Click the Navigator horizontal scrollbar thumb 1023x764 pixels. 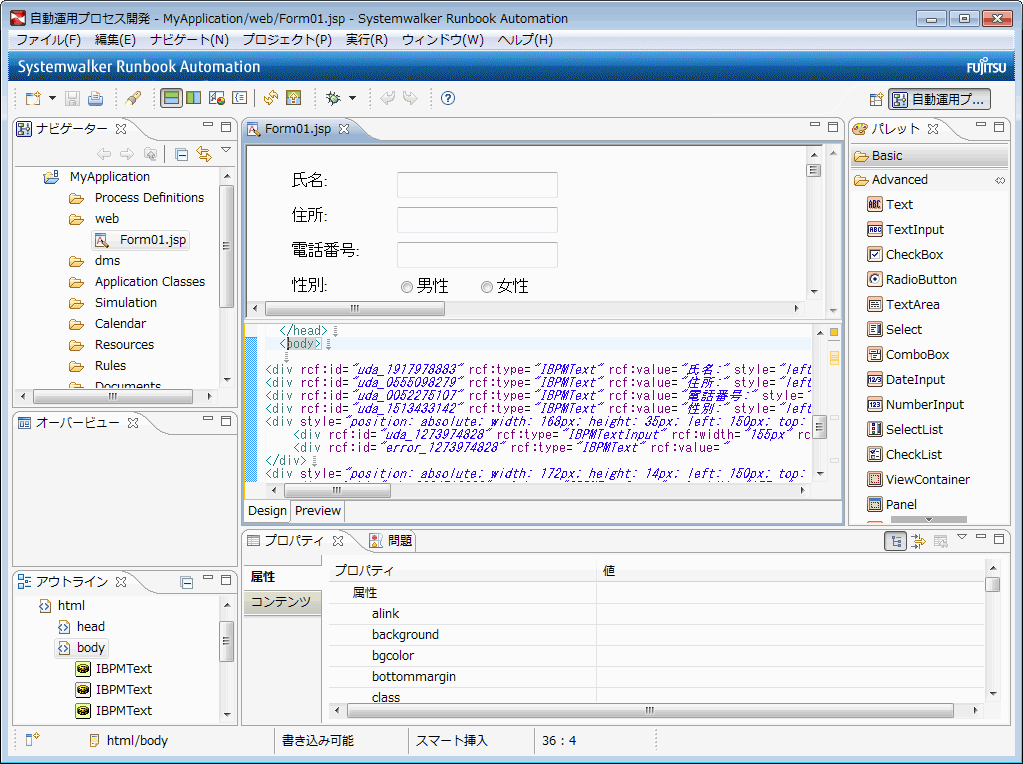tap(113, 397)
